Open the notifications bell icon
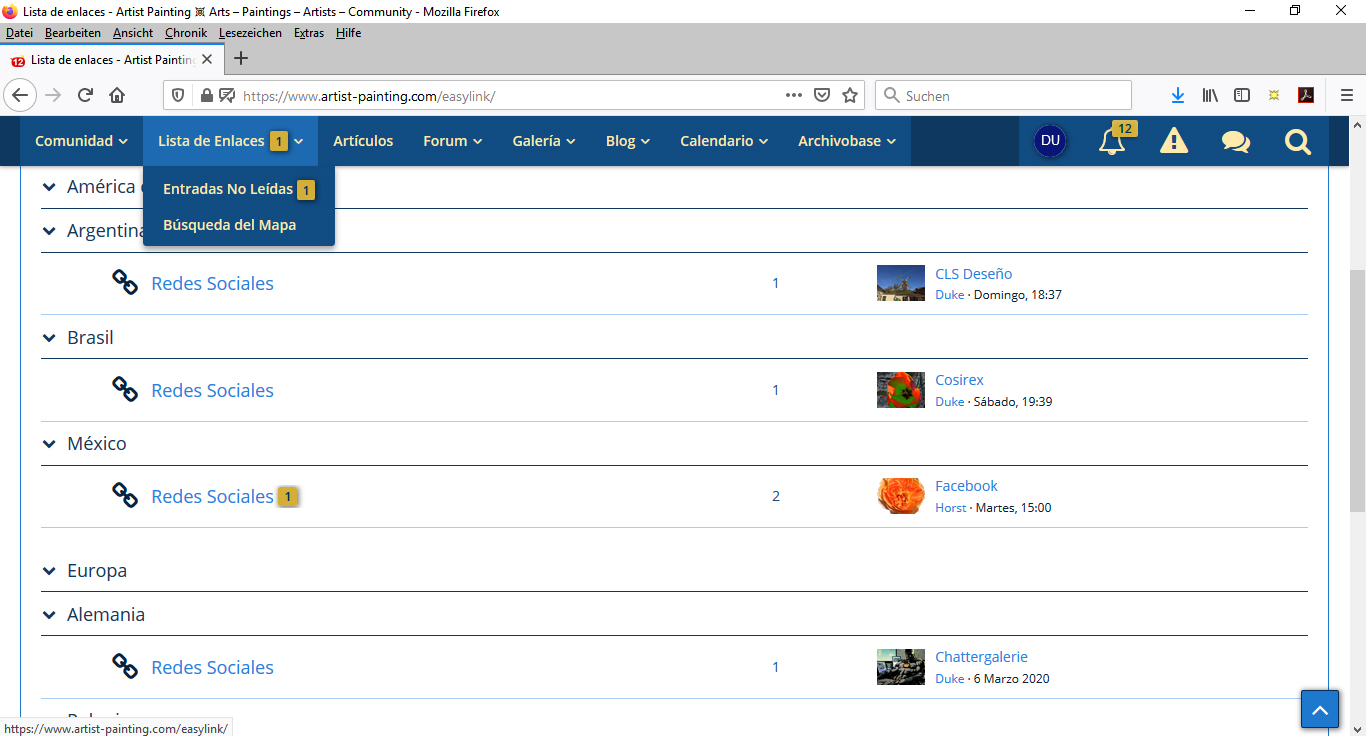This screenshot has height=736, width=1366. 1111,142
